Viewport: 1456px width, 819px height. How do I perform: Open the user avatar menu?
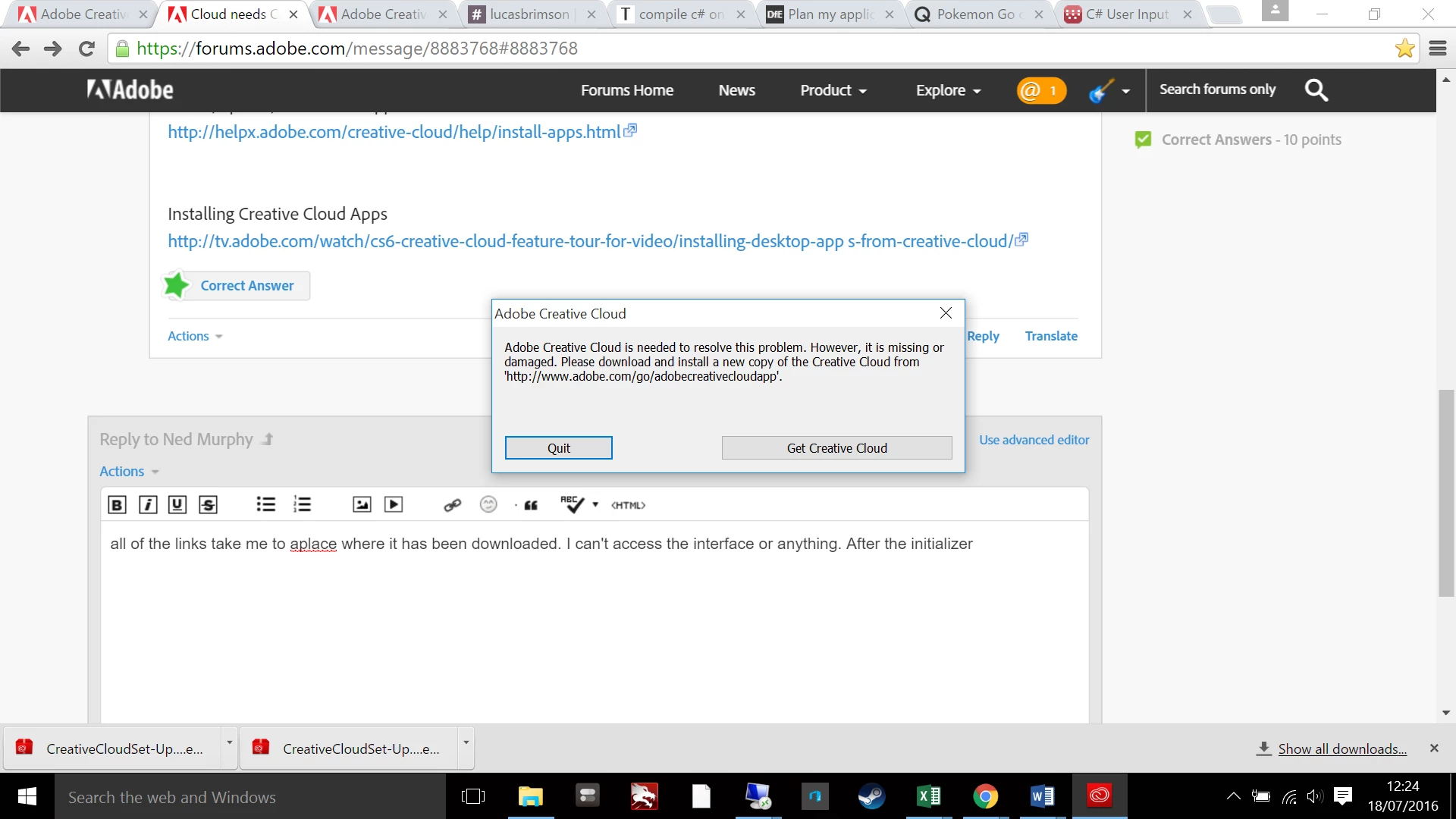tap(1109, 91)
